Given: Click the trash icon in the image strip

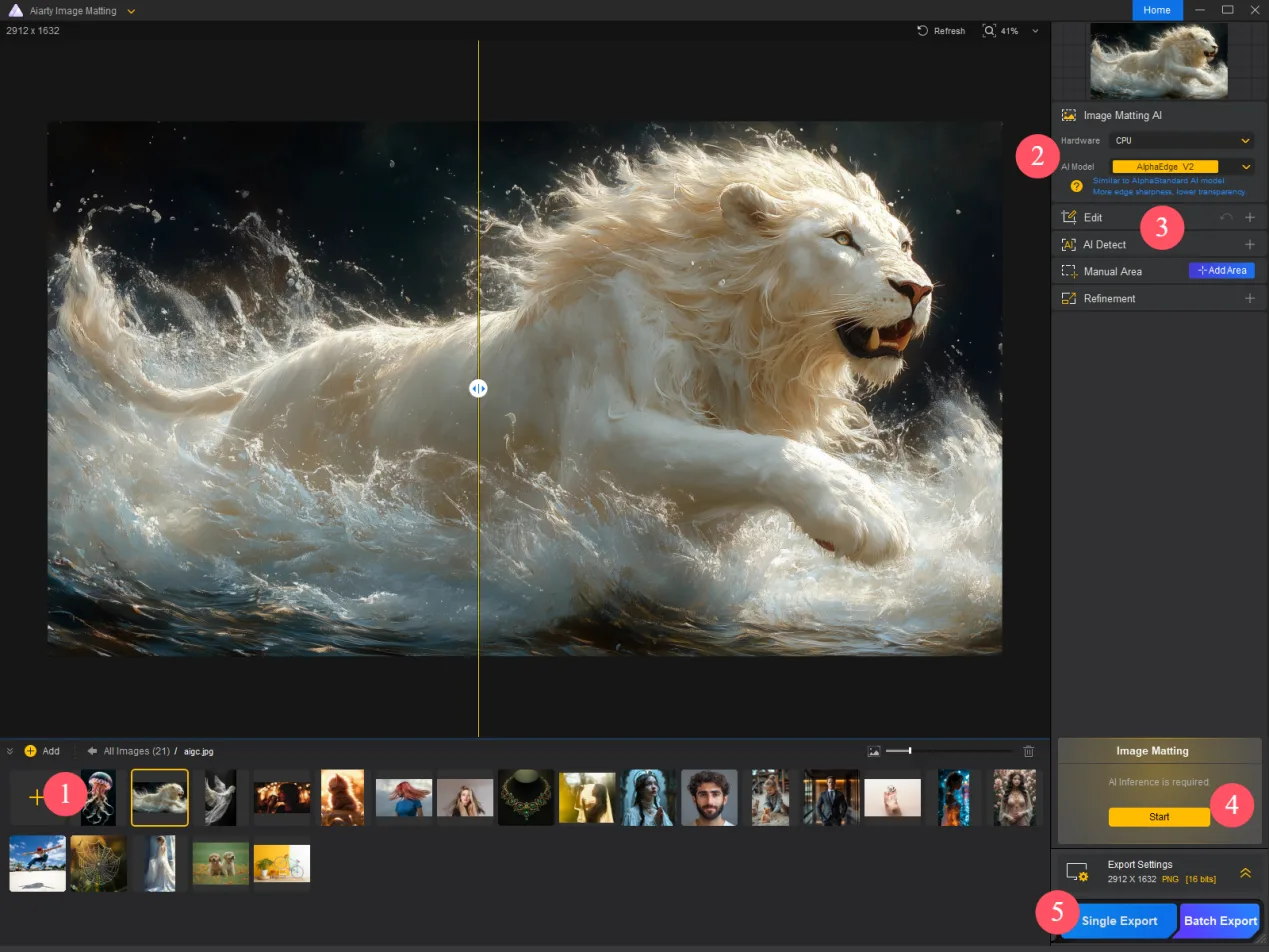Looking at the screenshot, I should [1029, 751].
